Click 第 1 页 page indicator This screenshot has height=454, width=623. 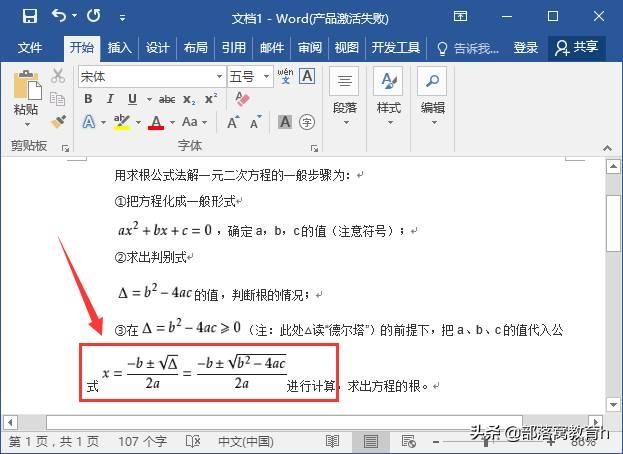(54, 441)
